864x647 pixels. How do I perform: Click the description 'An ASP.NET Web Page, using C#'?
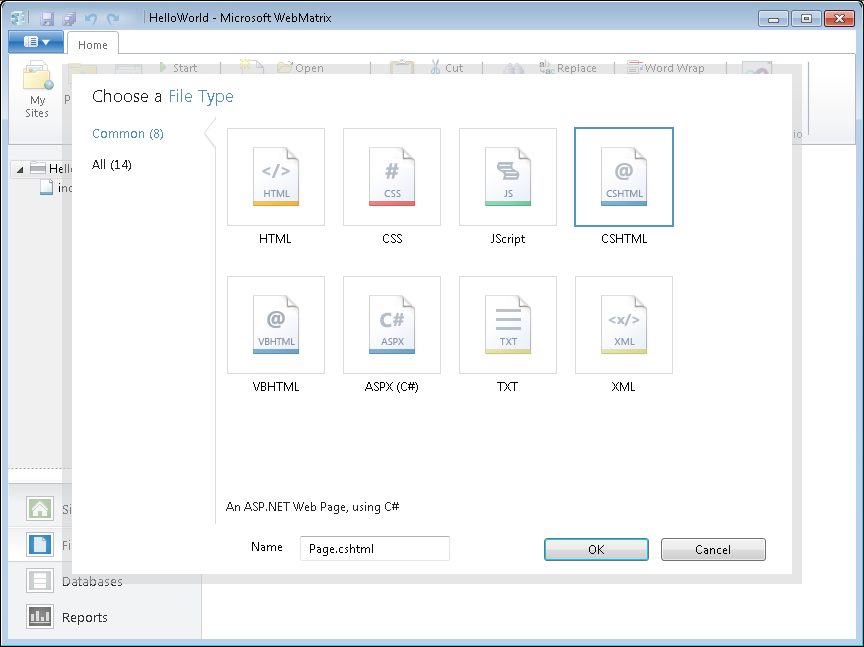[x=312, y=506]
